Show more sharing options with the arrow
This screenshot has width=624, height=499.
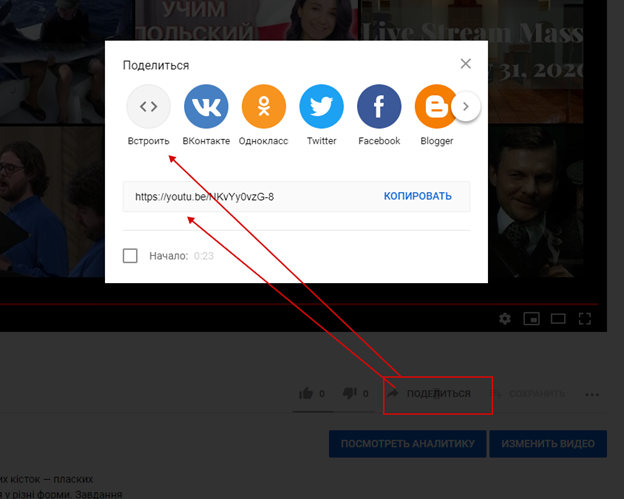(466, 106)
